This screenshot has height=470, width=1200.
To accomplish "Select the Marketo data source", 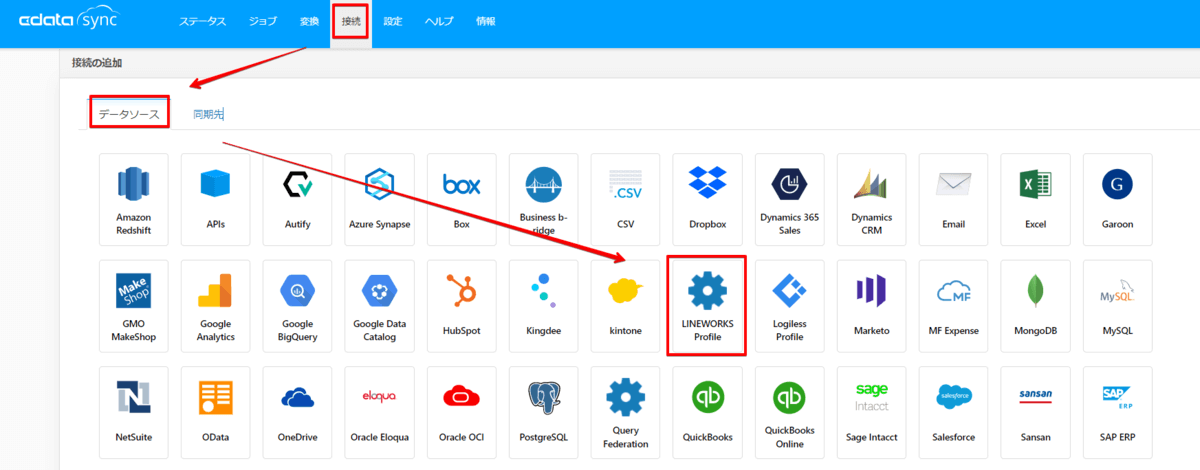I will (872, 305).
